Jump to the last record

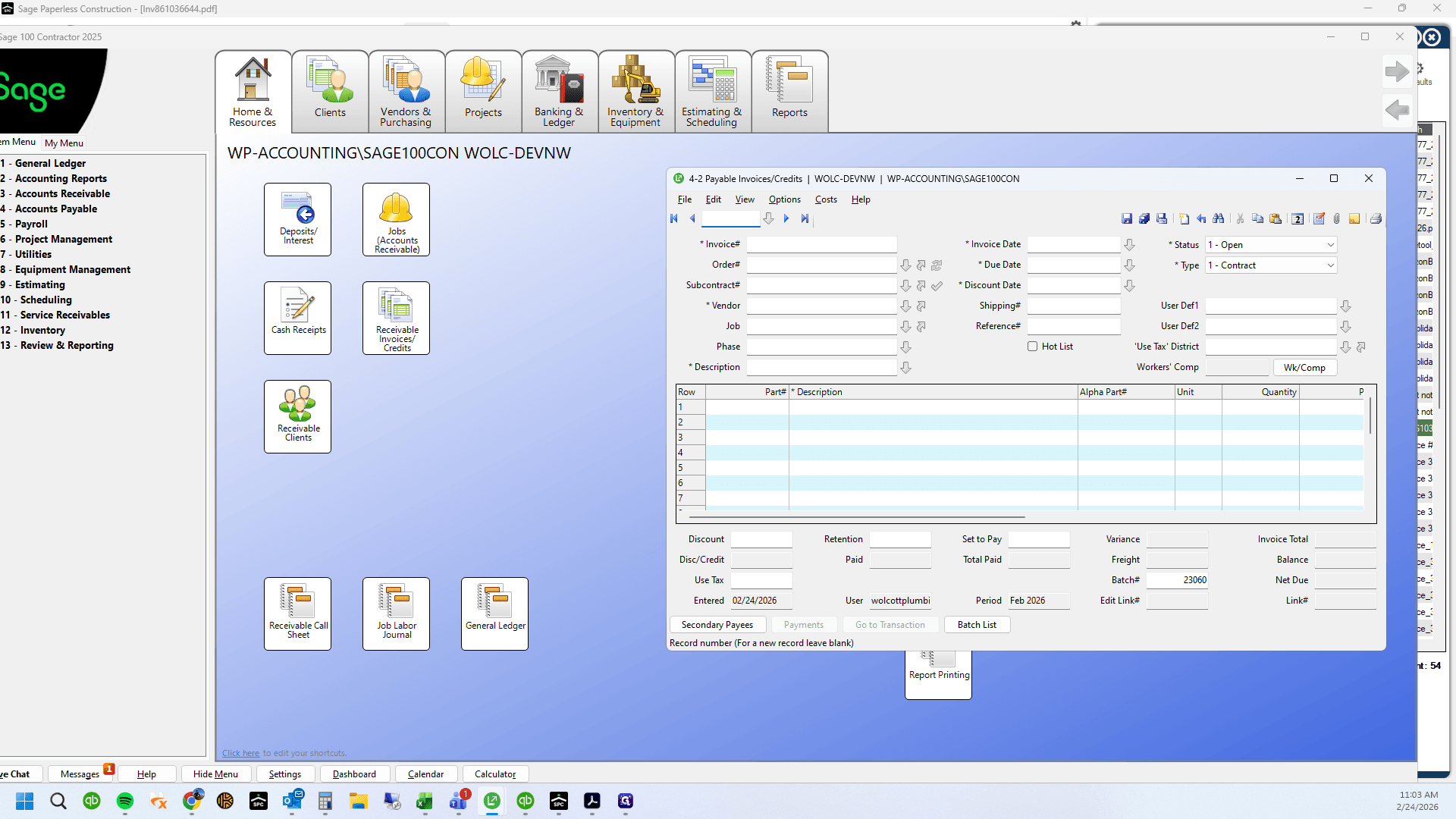coord(805,219)
